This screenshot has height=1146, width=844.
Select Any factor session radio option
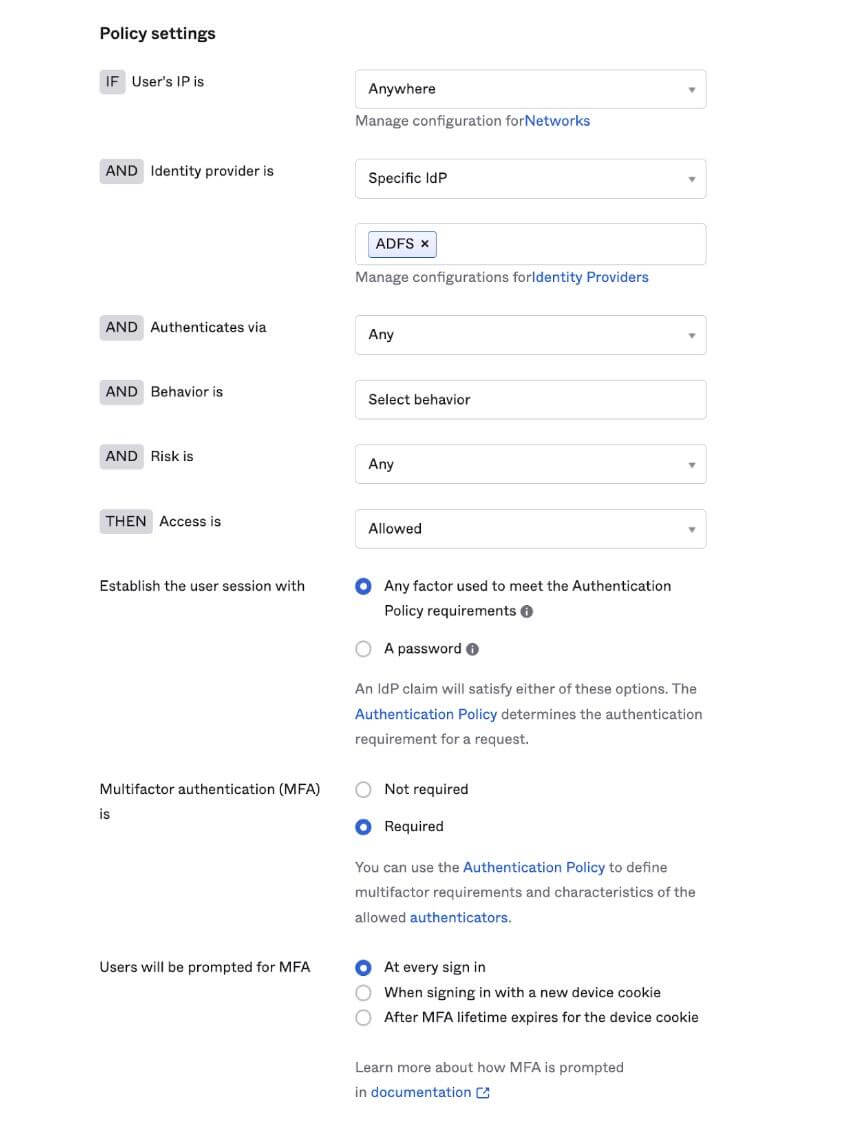pos(364,586)
